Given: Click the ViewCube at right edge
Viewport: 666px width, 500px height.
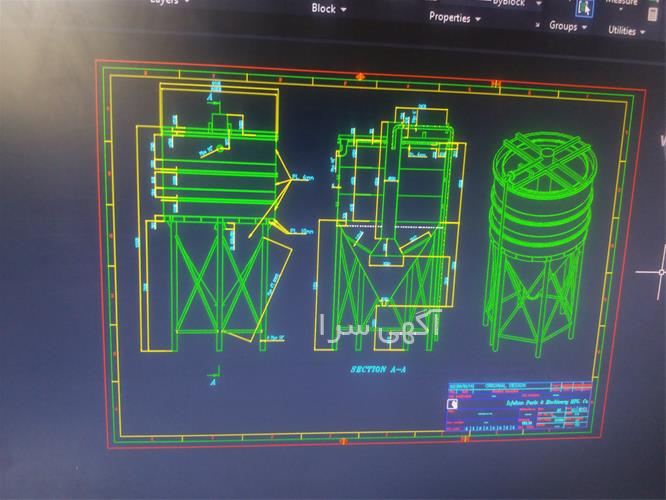Looking at the screenshot, I should point(662,140).
